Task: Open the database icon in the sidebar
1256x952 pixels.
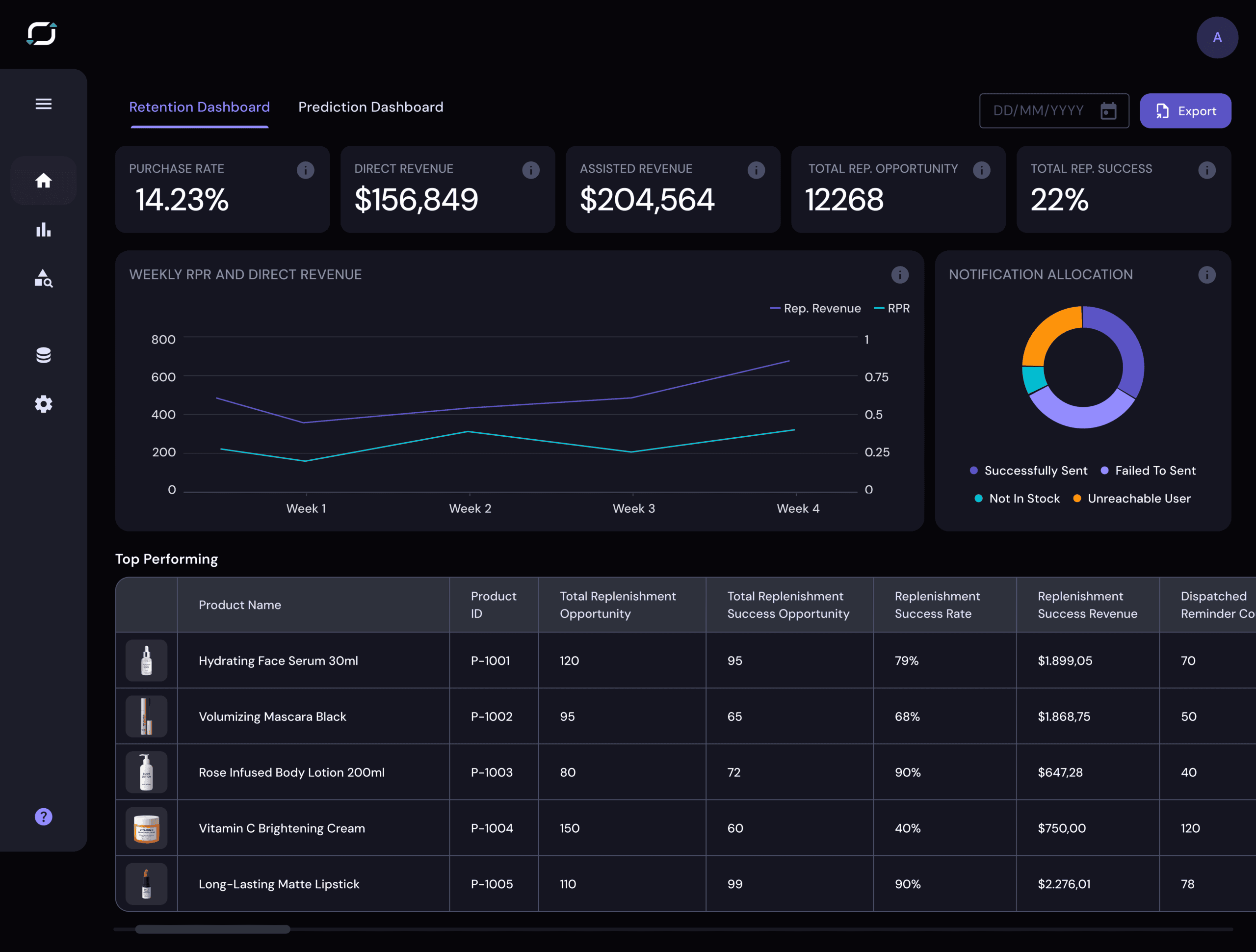Action: (x=43, y=354)
